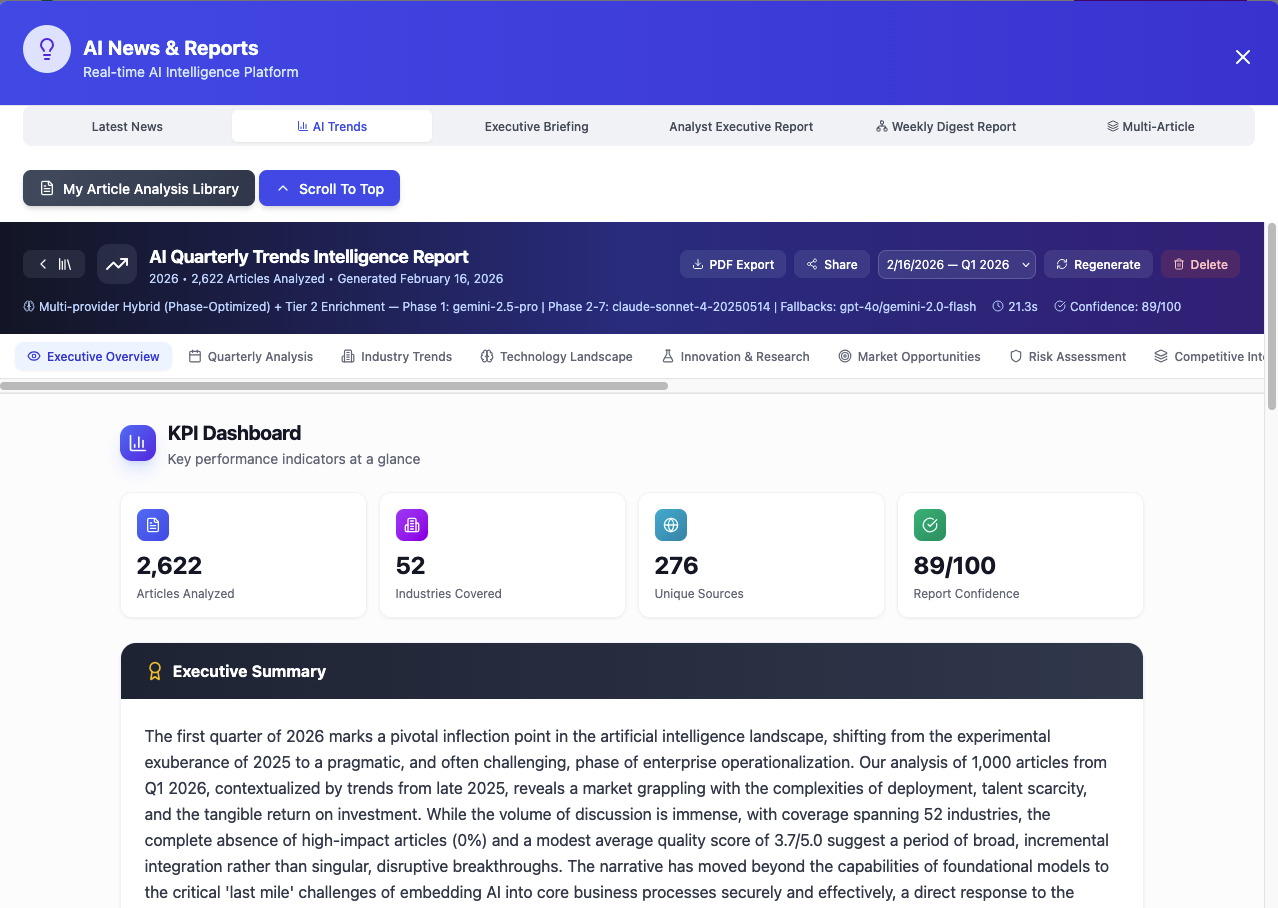
Task: Select the Quarterly Analysis section tab
Action: click(251, 356)
